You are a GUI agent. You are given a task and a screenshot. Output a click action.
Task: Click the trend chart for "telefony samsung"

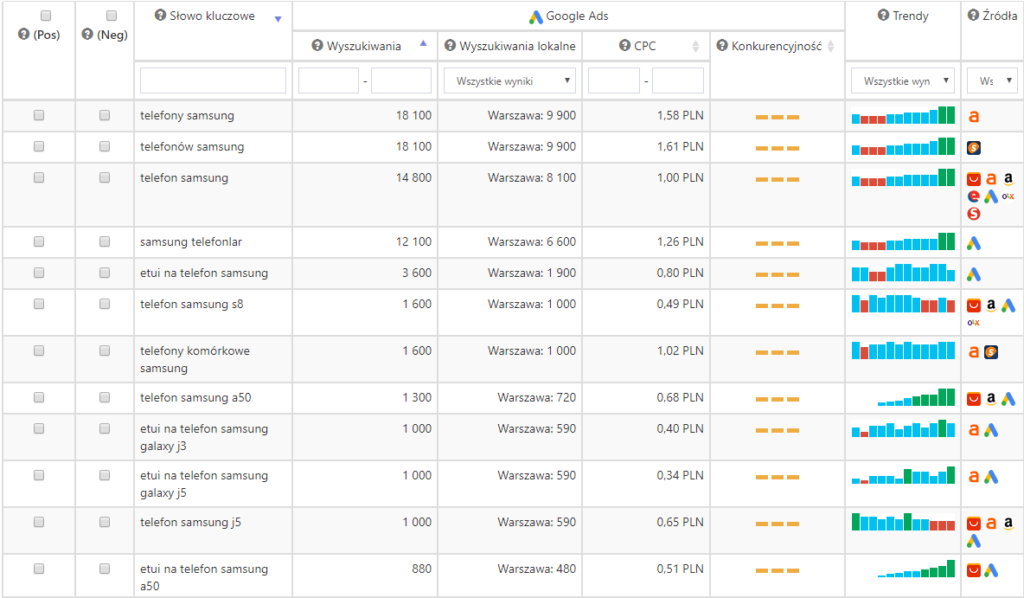tap(903, 115)
